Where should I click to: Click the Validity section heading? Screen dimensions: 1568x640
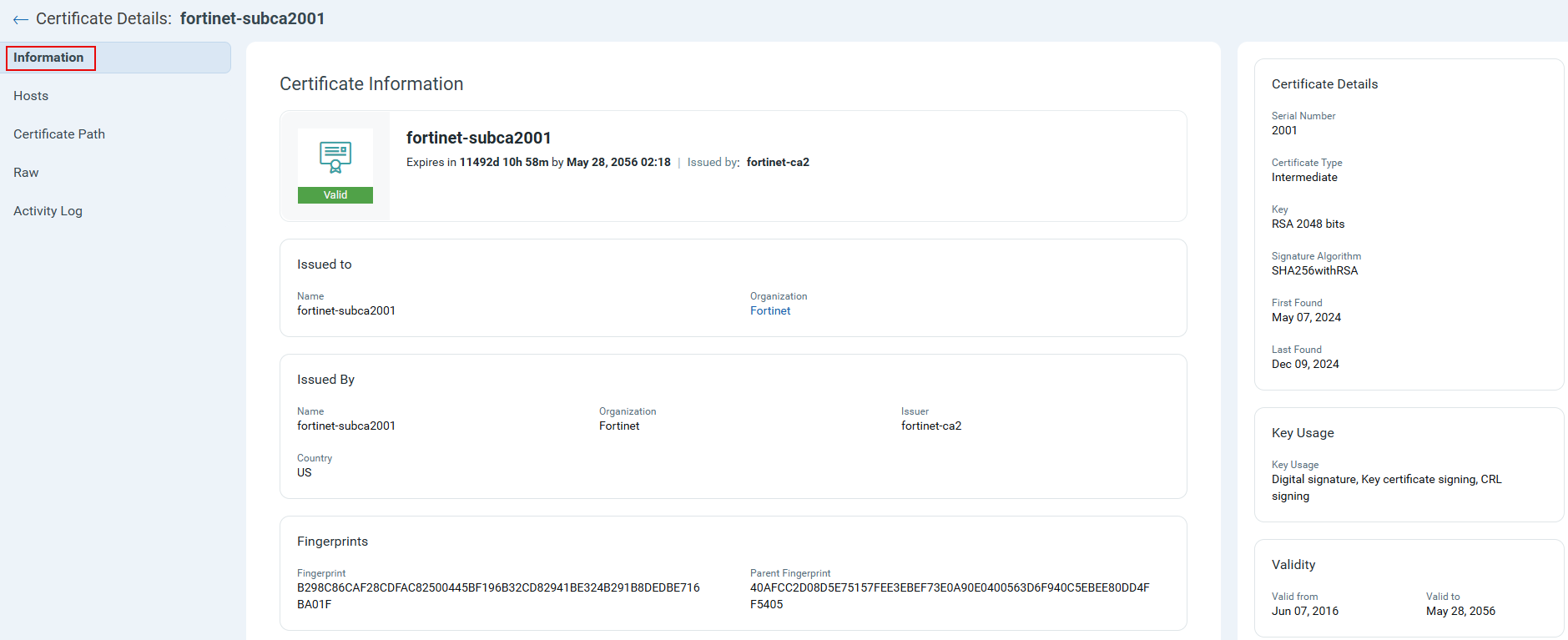(x=1293, y=565)
